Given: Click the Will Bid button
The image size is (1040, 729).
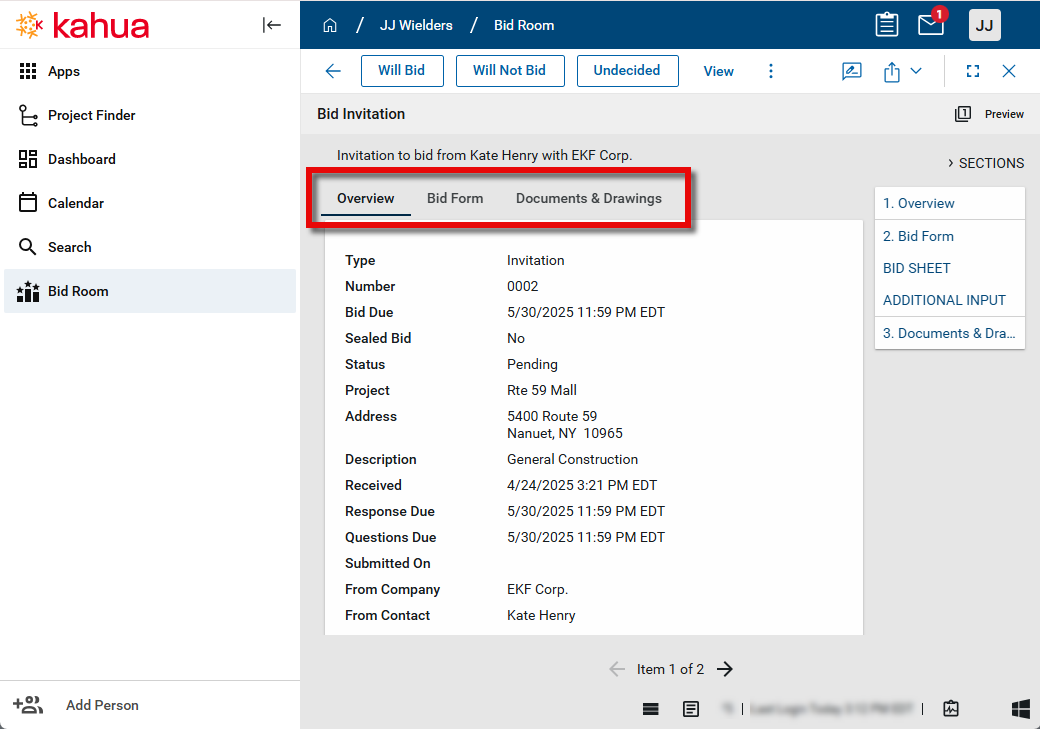Looking at the screenshot, I should point(401,71).
